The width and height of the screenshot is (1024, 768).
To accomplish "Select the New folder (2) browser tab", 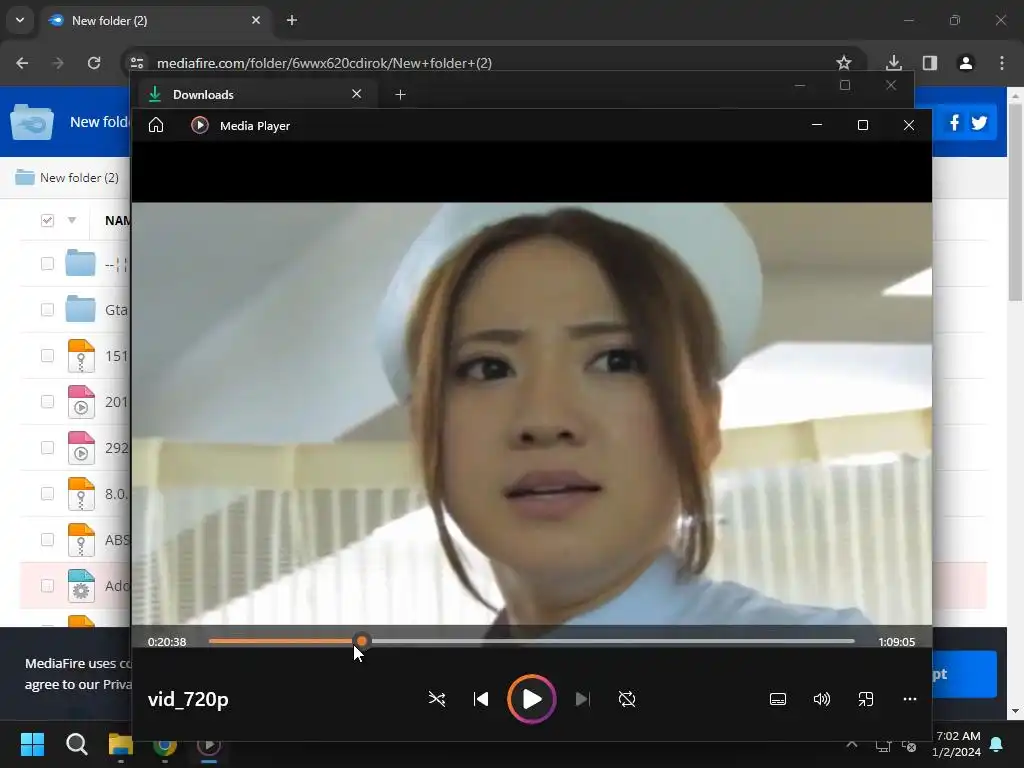I will tap(157, 20).
